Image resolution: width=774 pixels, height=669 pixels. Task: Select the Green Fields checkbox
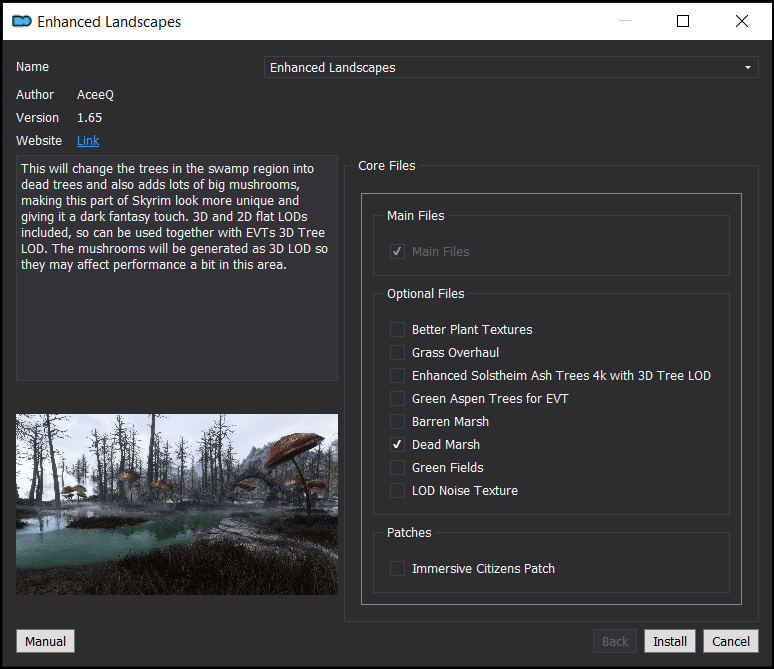tap(397, 468)
